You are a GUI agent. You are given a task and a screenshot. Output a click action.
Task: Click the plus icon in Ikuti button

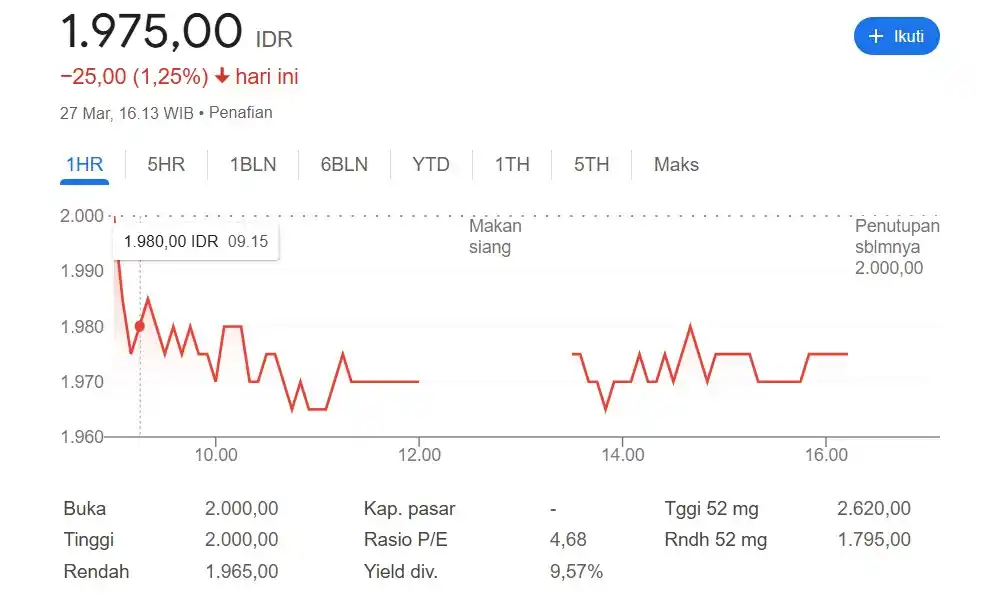(x=876, y=37)
